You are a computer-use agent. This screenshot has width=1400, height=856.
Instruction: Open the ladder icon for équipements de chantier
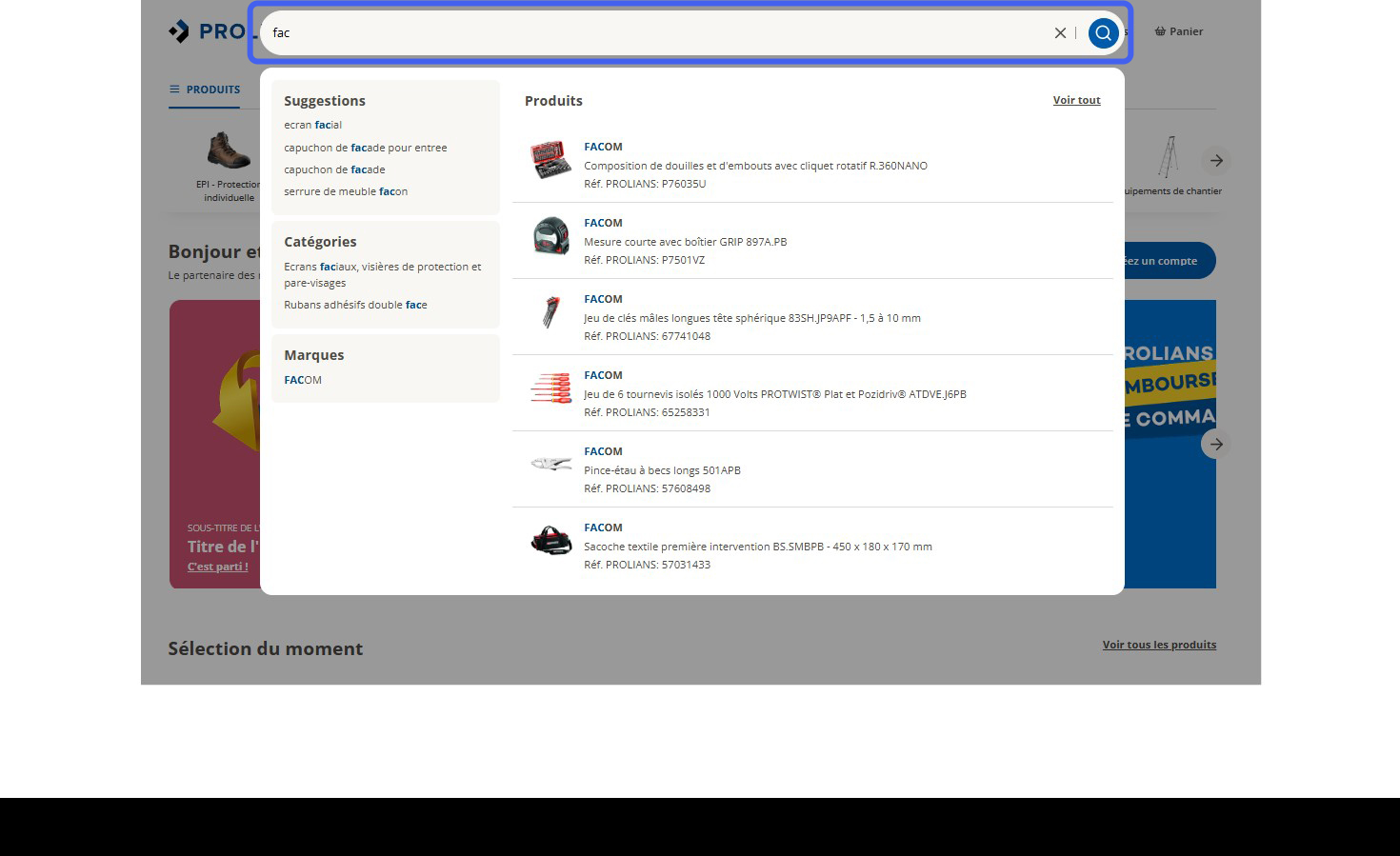pos(1169,158)
